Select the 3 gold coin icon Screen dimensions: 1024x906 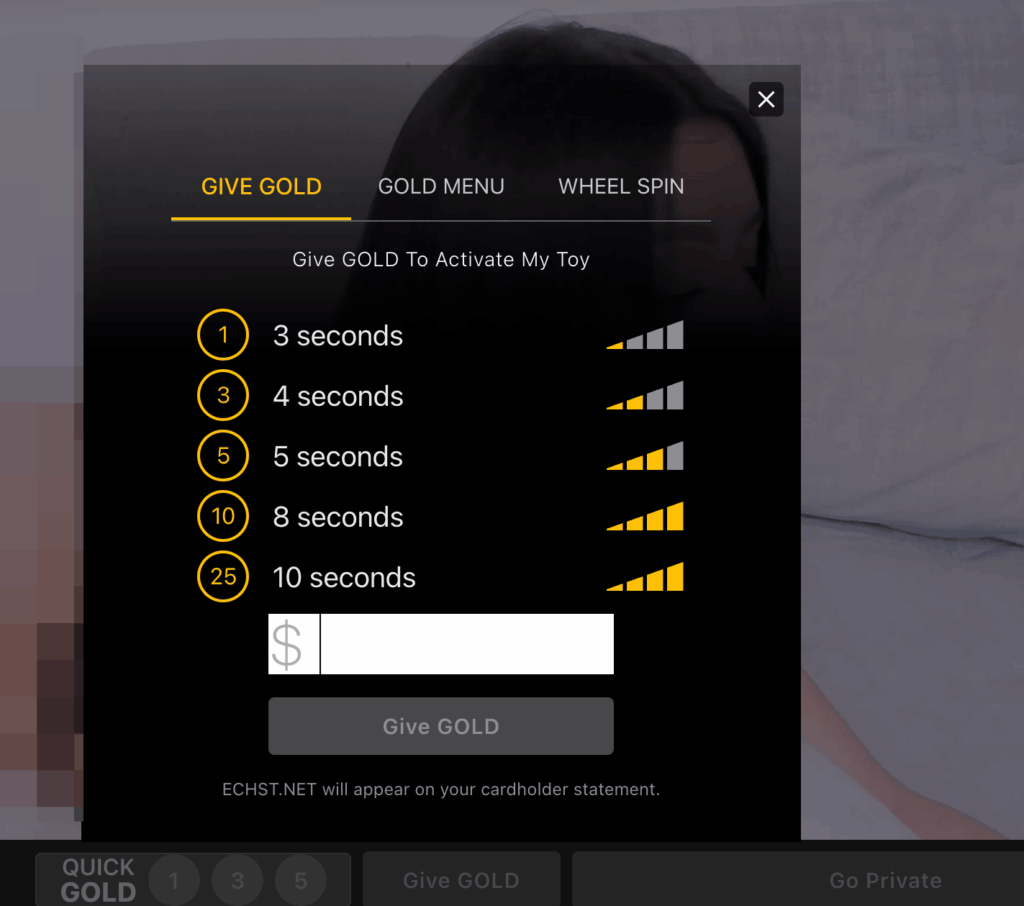pos(223,395)
